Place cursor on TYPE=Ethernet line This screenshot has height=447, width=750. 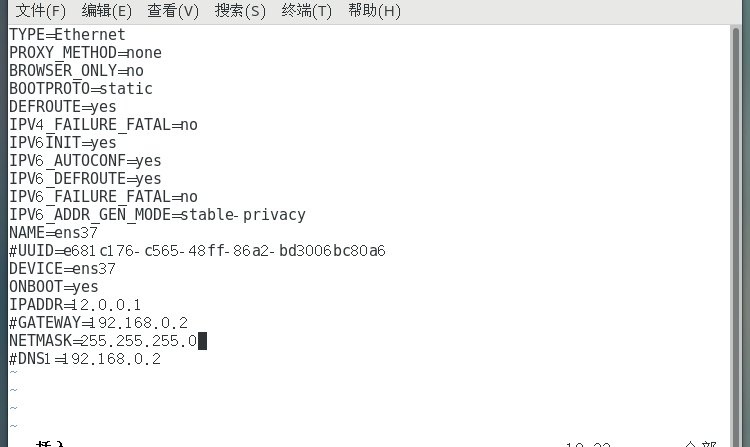coord(67,34)
